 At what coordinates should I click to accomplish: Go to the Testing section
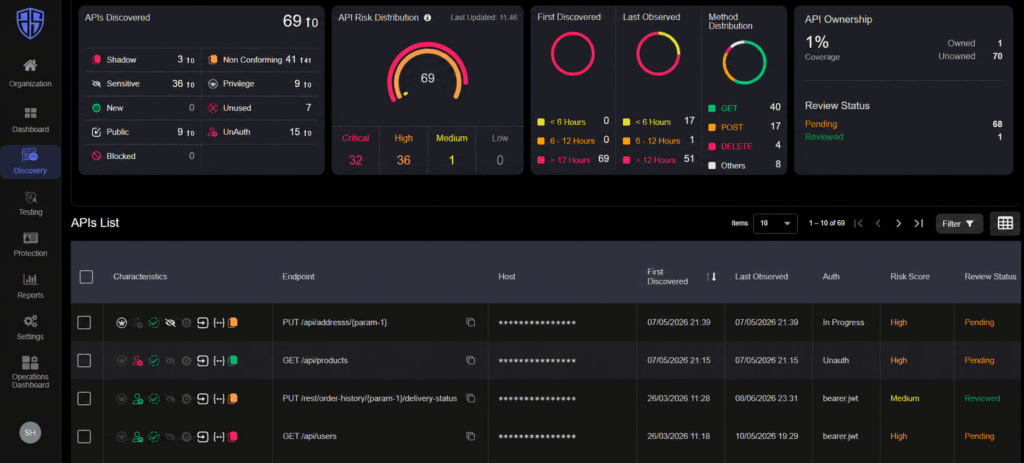[x=30, y=204]
